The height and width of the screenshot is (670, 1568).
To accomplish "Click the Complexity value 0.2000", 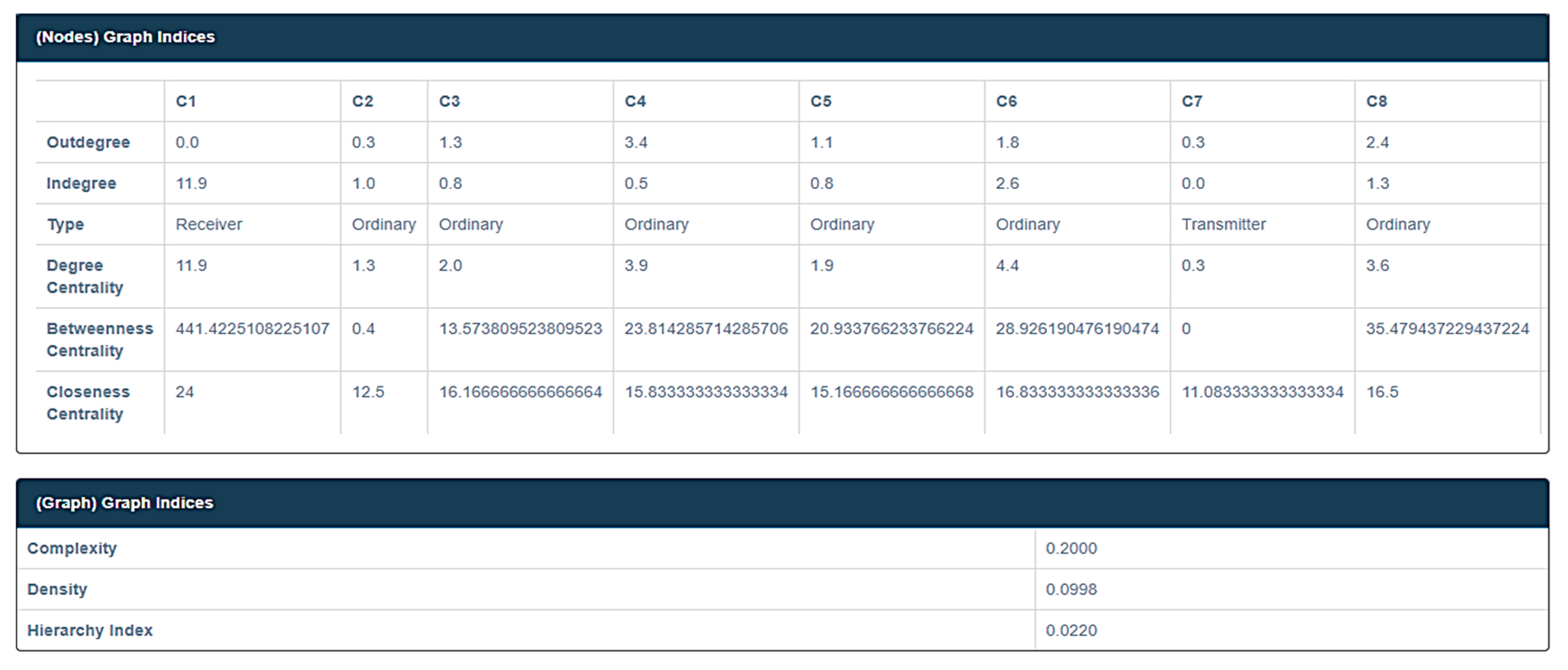I will pyautogui.click(x=1072, y=548).
